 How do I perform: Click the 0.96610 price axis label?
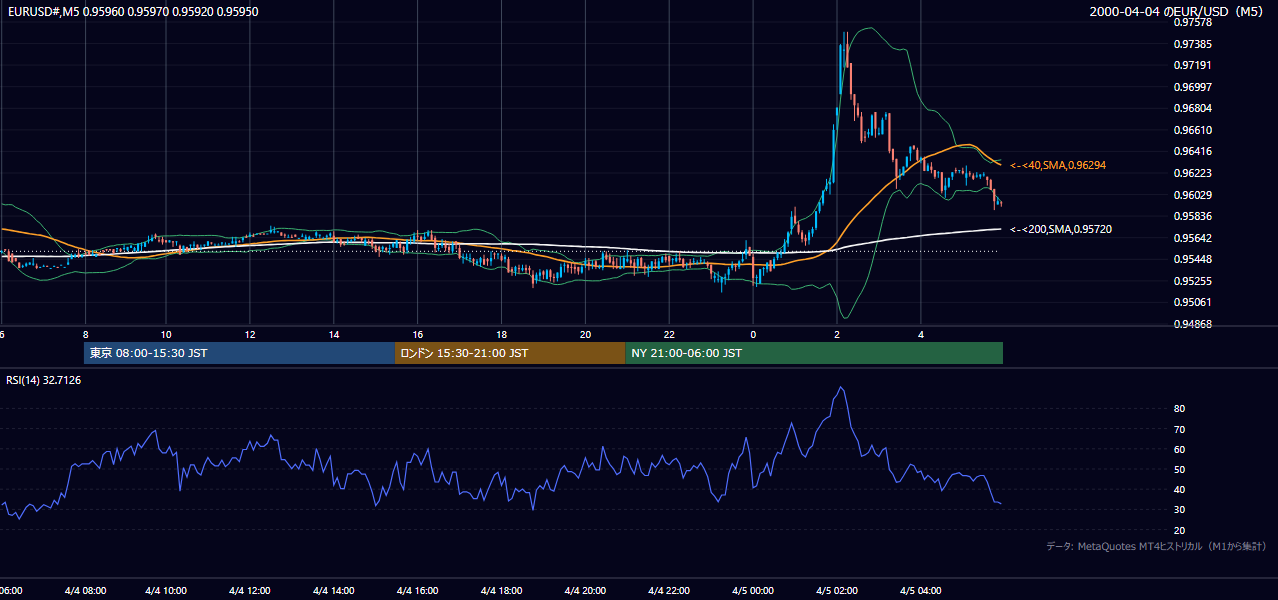tap(1192, 130)
